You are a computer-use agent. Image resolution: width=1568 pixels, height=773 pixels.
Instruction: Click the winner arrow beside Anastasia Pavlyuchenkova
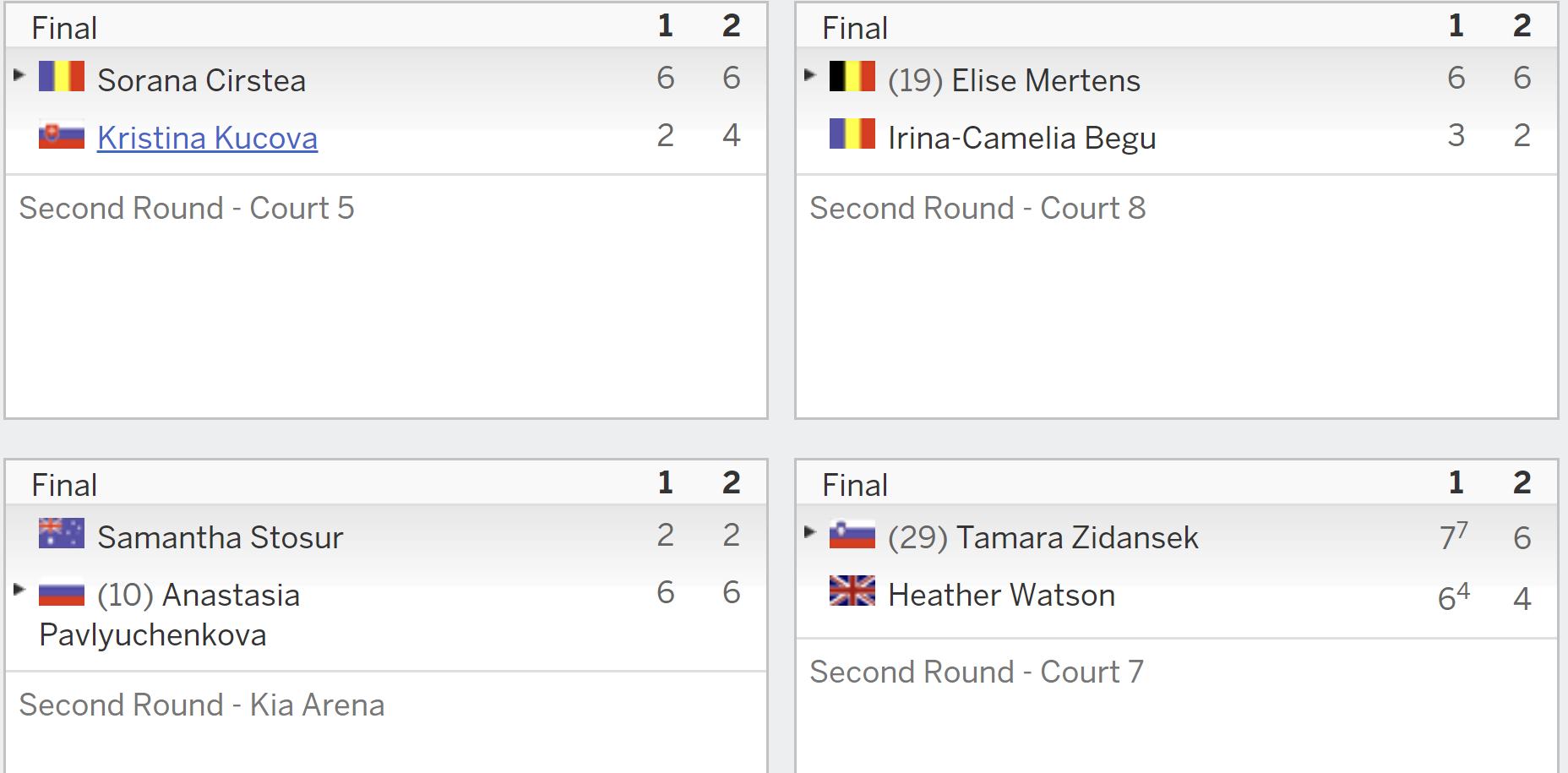click(x=20, y=589)
